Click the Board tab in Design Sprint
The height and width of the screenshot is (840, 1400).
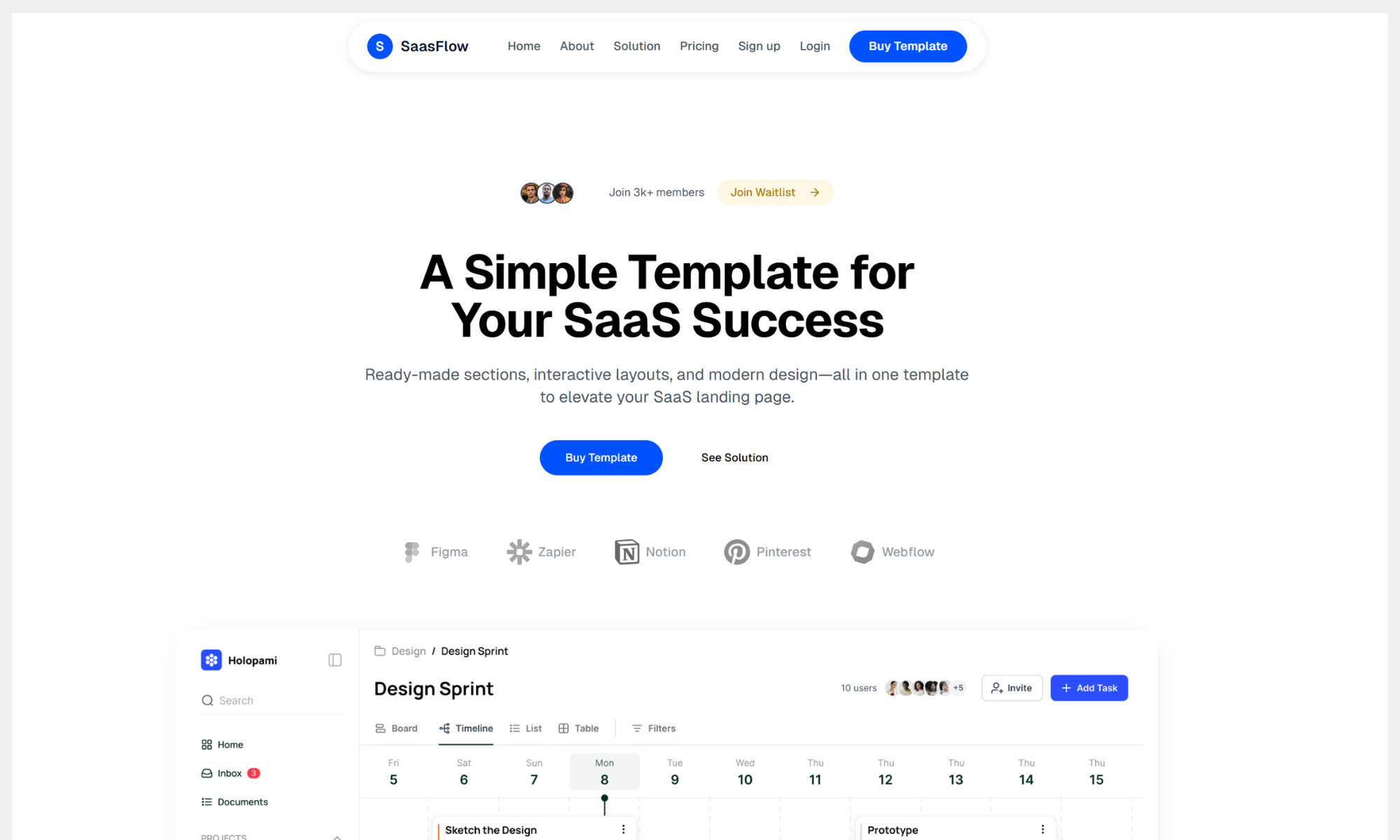tap(396, 728)
